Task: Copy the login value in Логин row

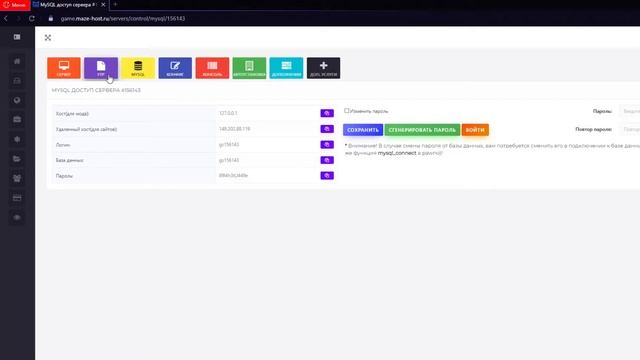Action: [x=327, y=144]
